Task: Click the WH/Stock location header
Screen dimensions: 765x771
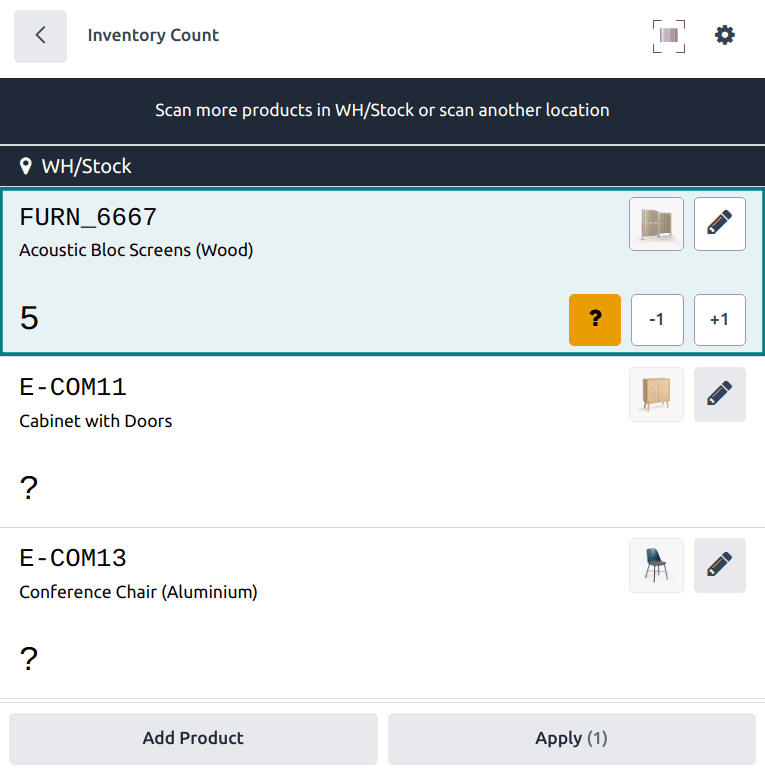Action: pyautogui.click(x=86, y=166)
